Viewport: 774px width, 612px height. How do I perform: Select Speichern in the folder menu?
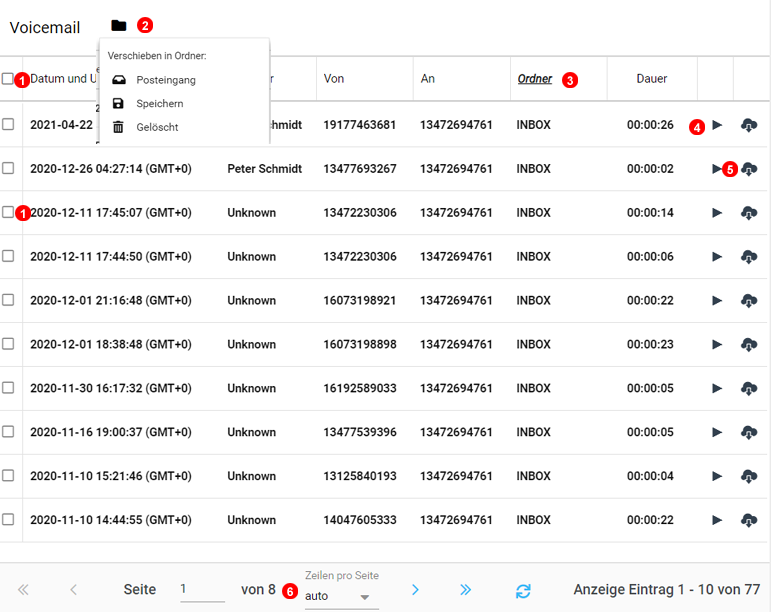[159, 103]
